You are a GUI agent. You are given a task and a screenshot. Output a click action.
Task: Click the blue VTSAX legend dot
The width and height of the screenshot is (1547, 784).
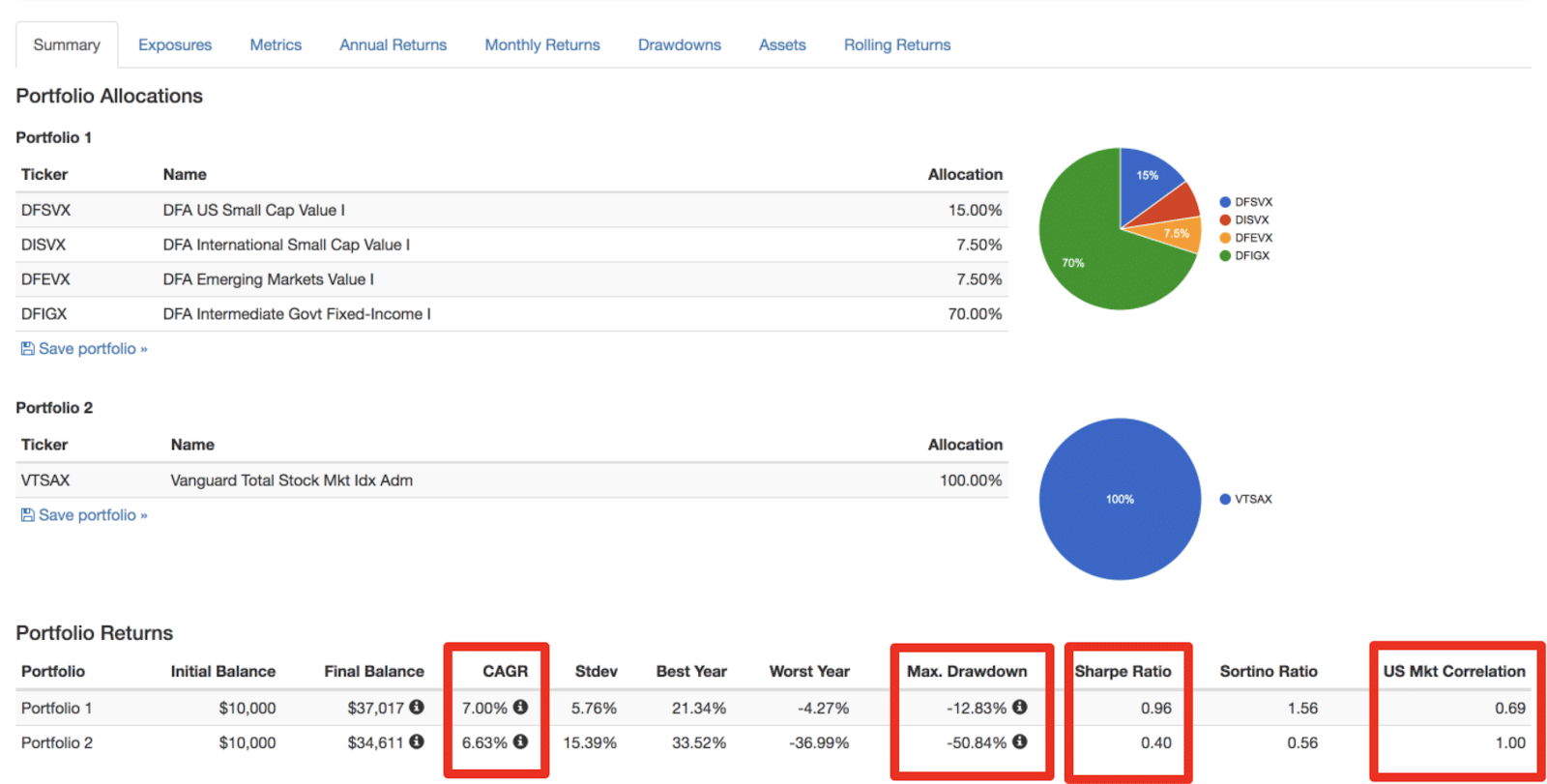1225,499
